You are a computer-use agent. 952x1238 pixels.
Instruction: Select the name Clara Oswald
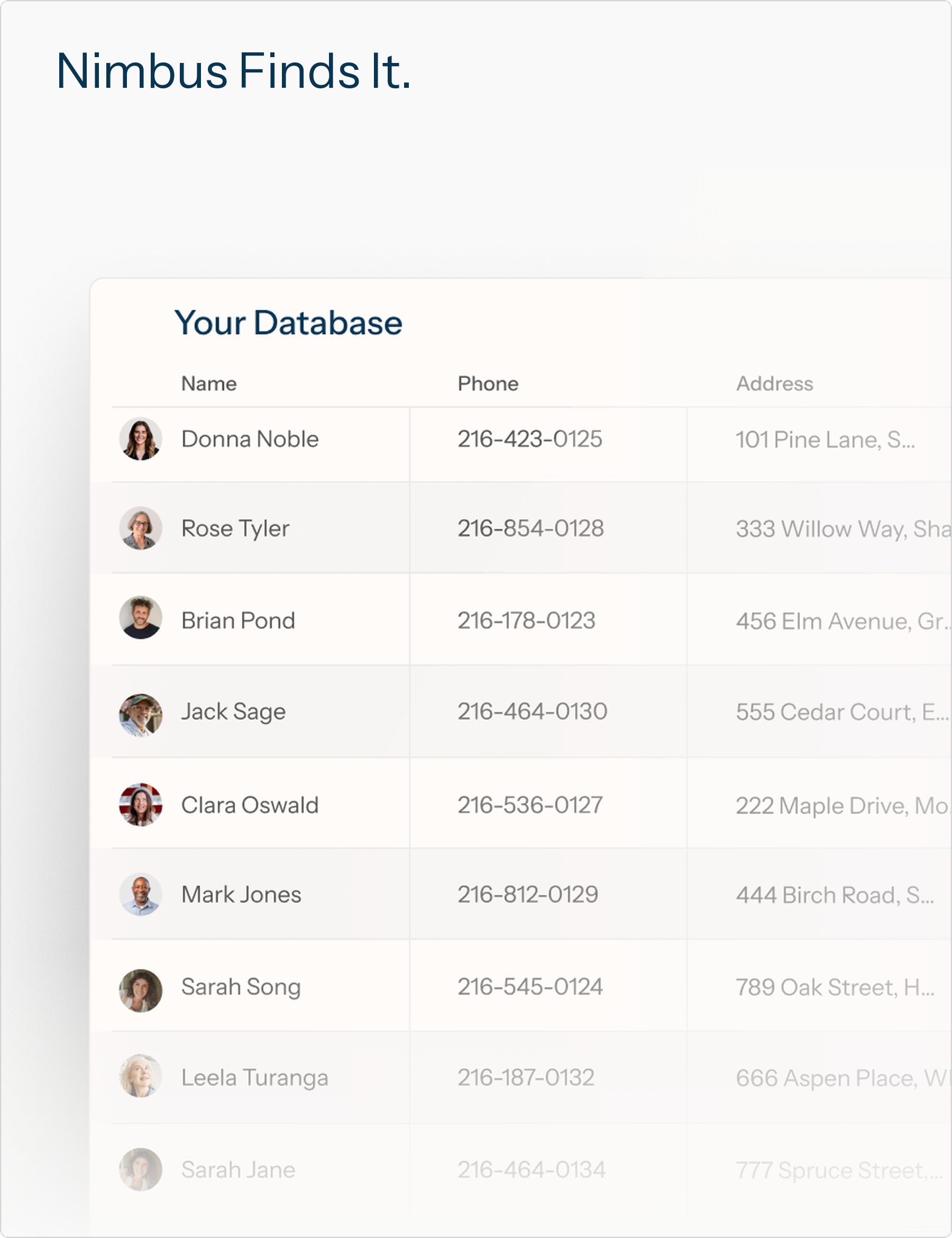(x=250, y=805)
